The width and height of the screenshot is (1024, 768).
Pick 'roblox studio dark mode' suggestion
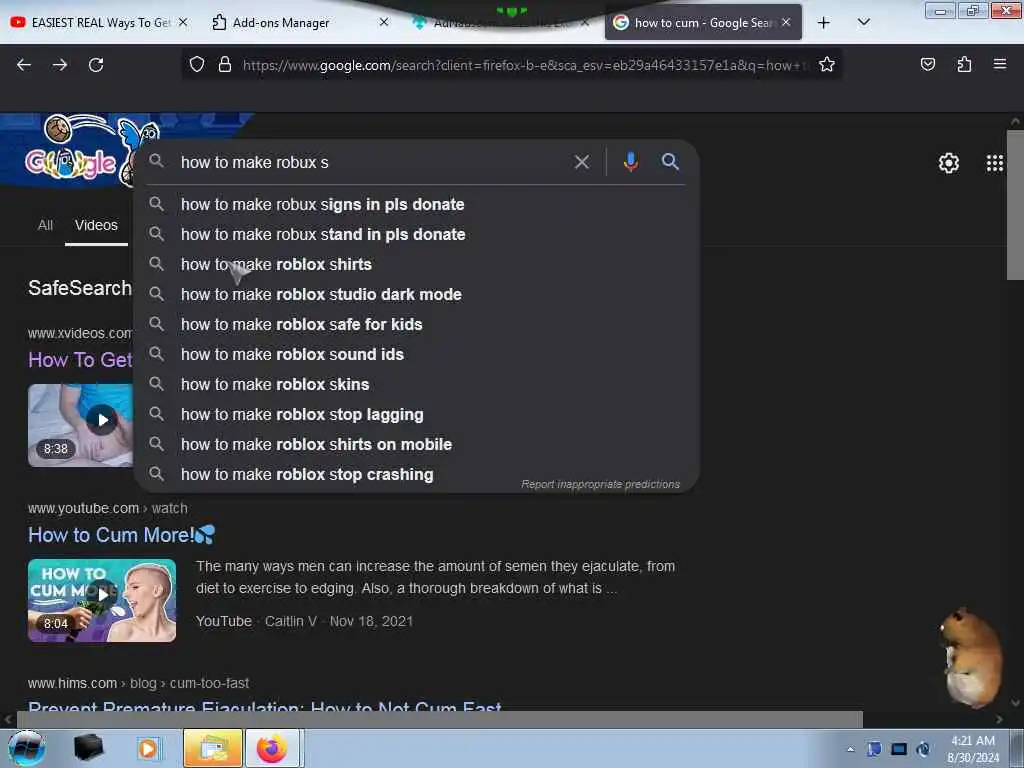[x=417, y=295]
